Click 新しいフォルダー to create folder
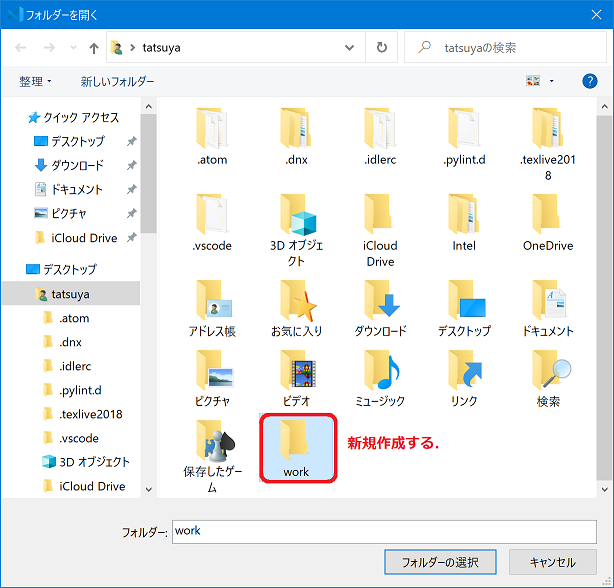 [117, 81]
